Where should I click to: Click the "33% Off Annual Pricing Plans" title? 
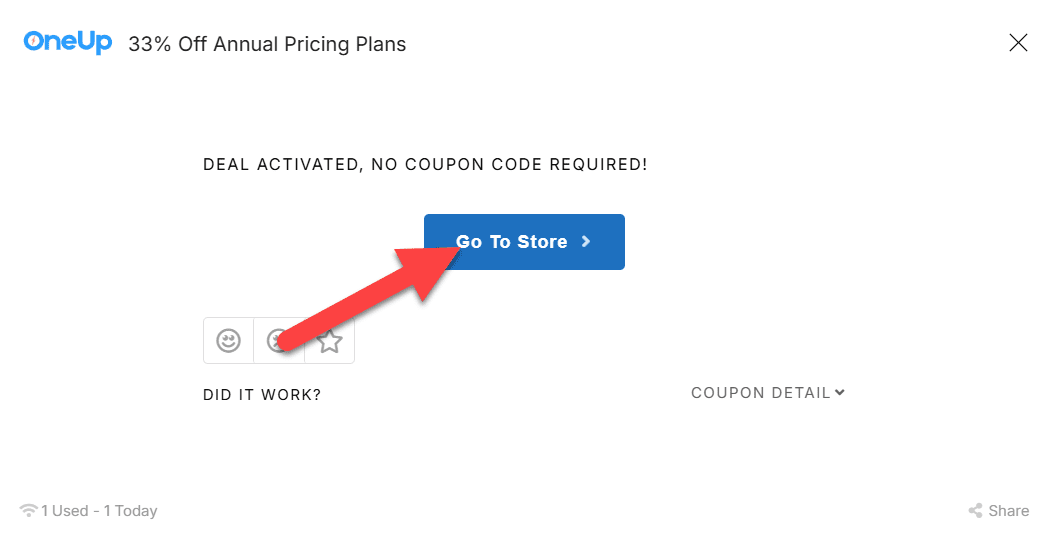pos(267,44)
